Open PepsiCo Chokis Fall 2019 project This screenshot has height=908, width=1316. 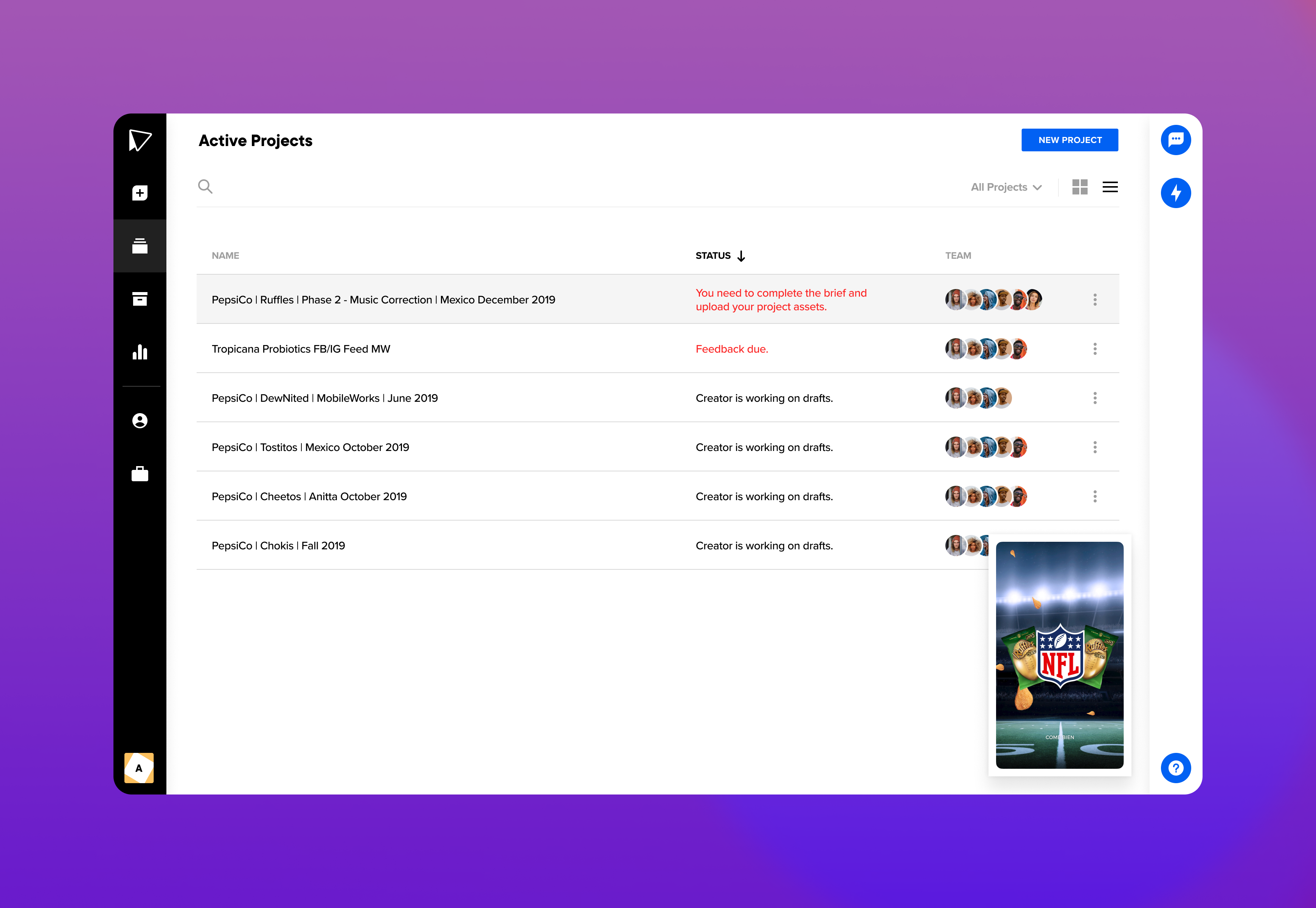coord(278,546)
